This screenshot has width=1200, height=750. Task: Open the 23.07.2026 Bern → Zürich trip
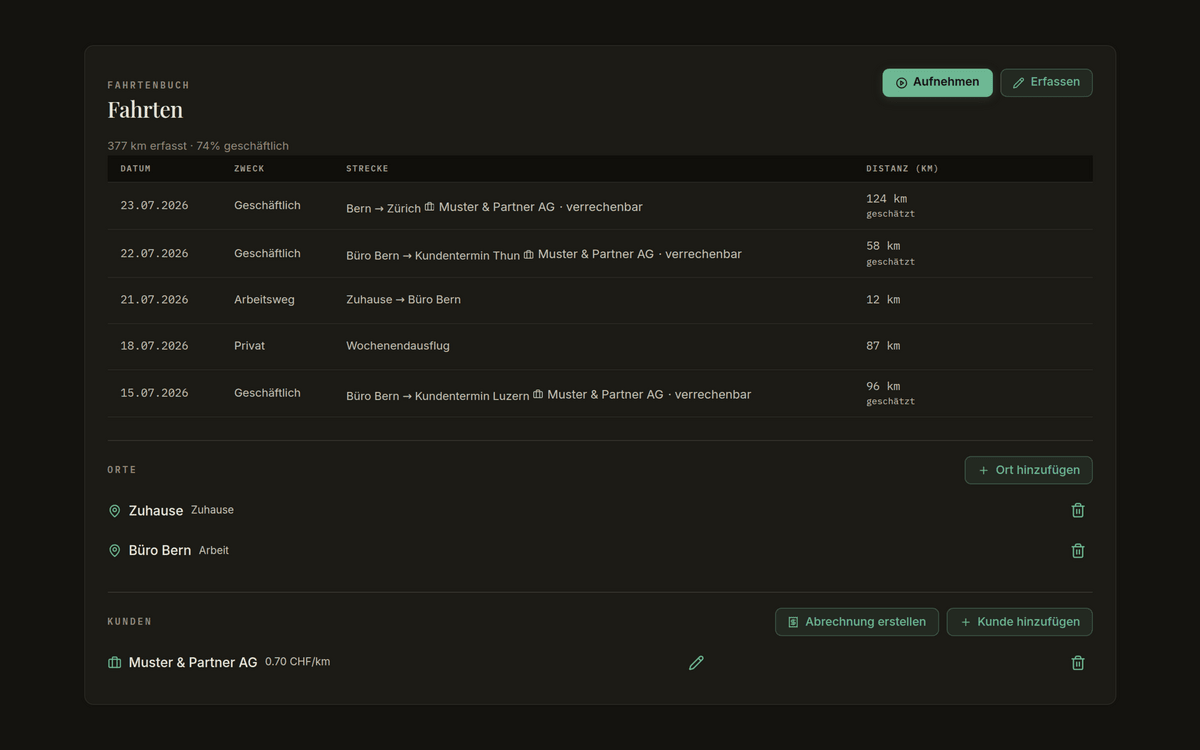(600, 206)
